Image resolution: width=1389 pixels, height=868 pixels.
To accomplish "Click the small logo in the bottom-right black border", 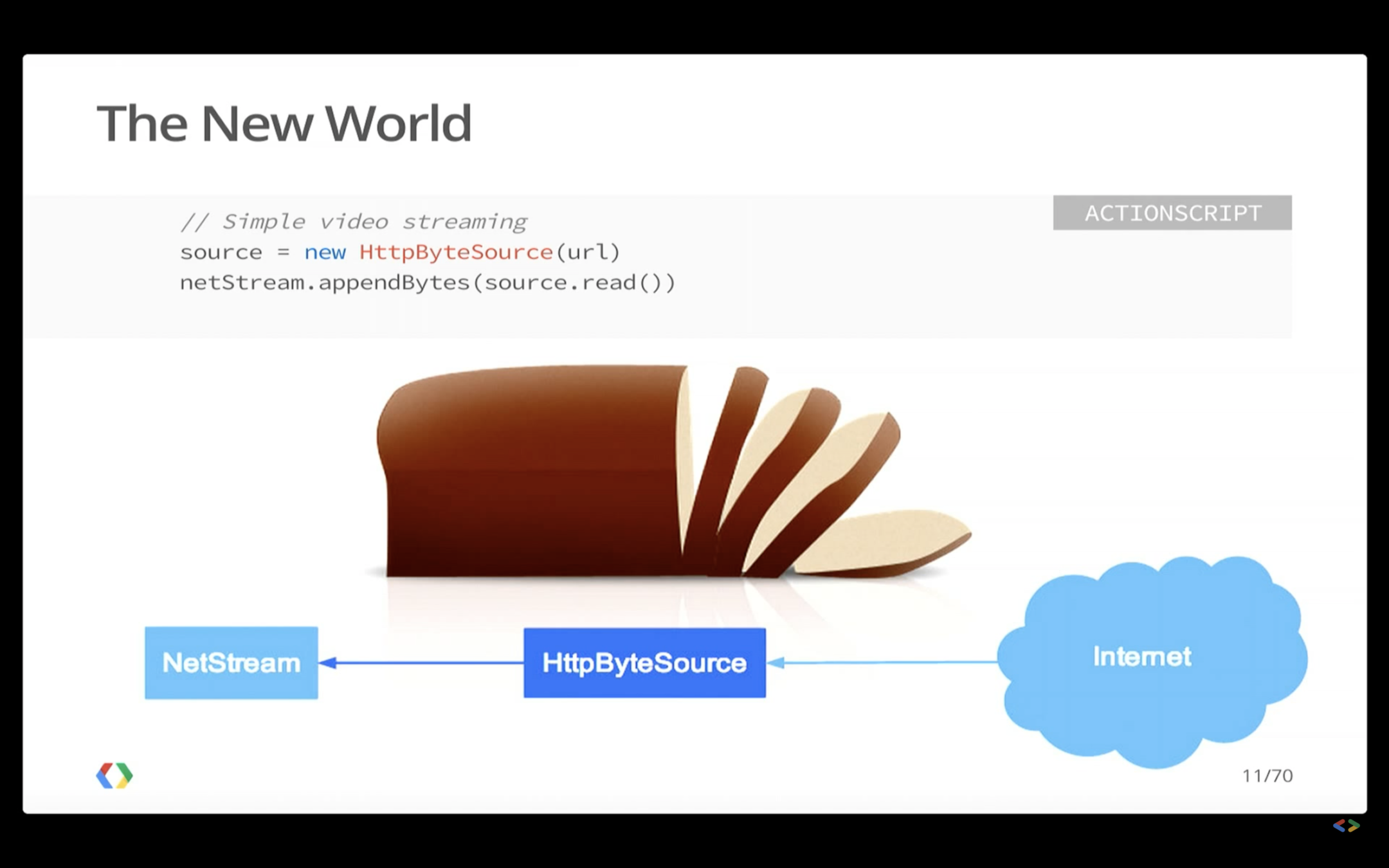I will [1345, 826].
